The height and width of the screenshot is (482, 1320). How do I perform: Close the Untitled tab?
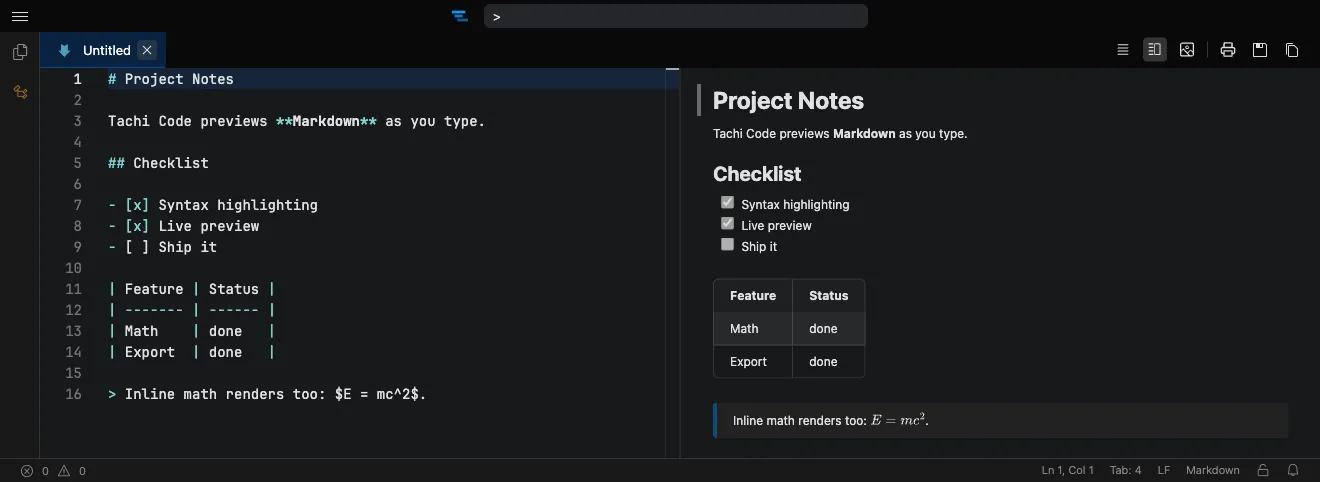point(147,50)
